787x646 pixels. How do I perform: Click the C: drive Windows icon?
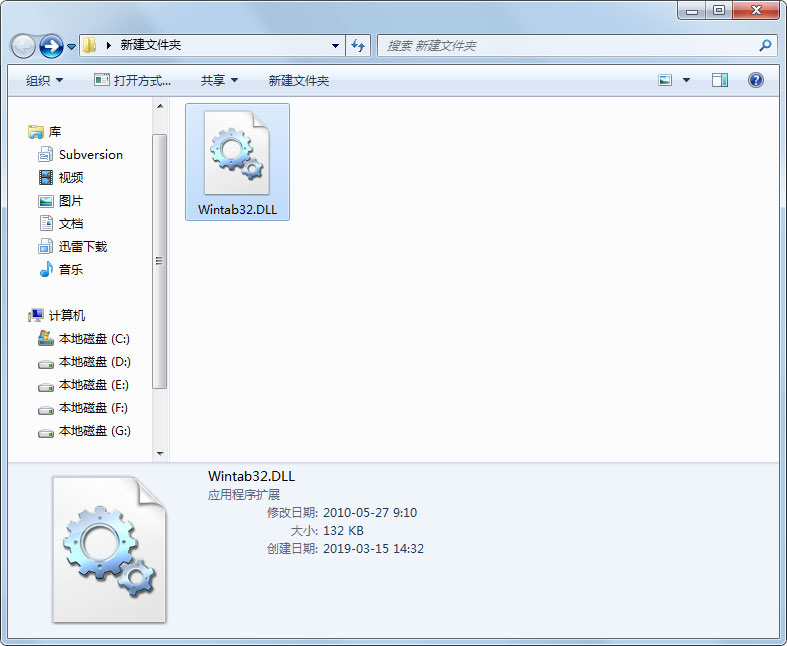(46, 338)
